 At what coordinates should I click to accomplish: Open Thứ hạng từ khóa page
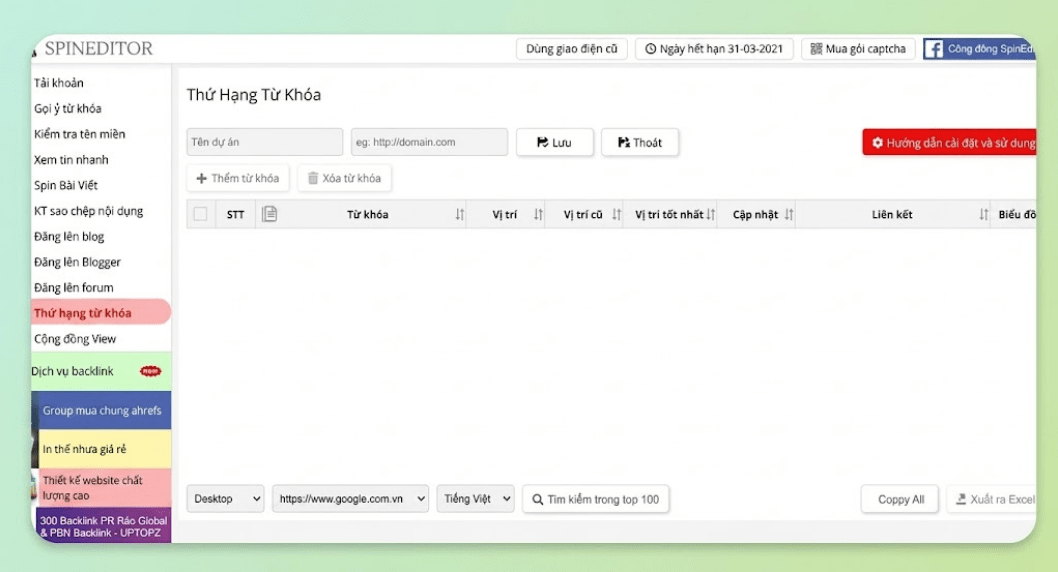(x=101, y=313)
